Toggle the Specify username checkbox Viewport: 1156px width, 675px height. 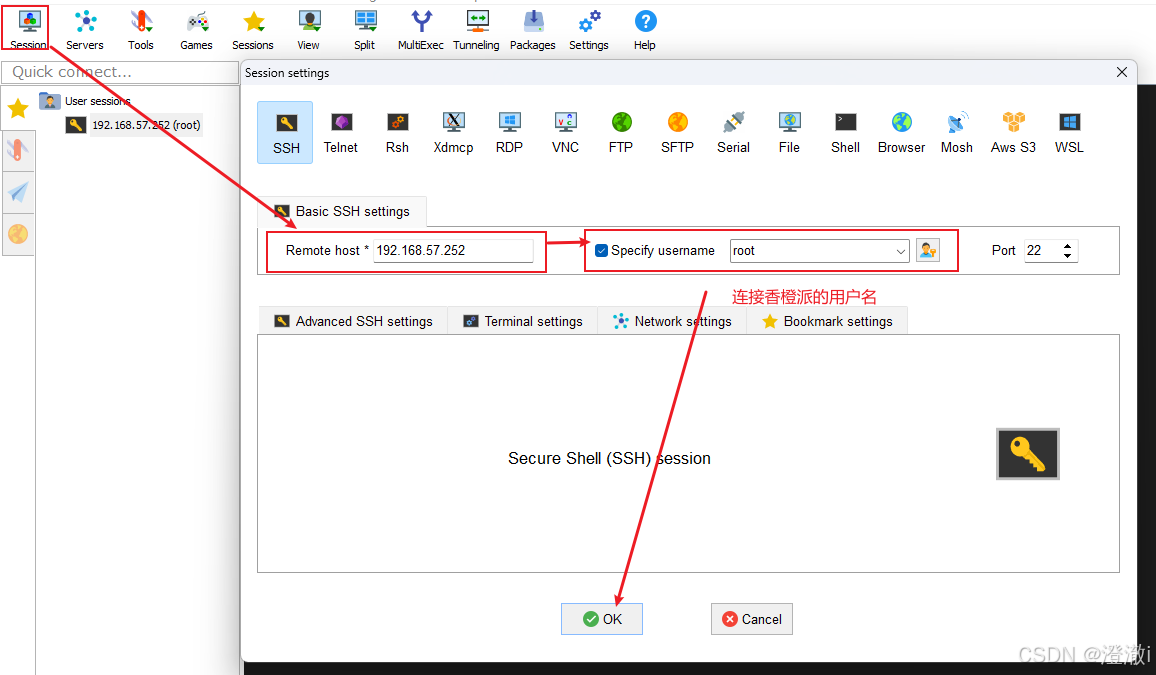pos(601,251)
